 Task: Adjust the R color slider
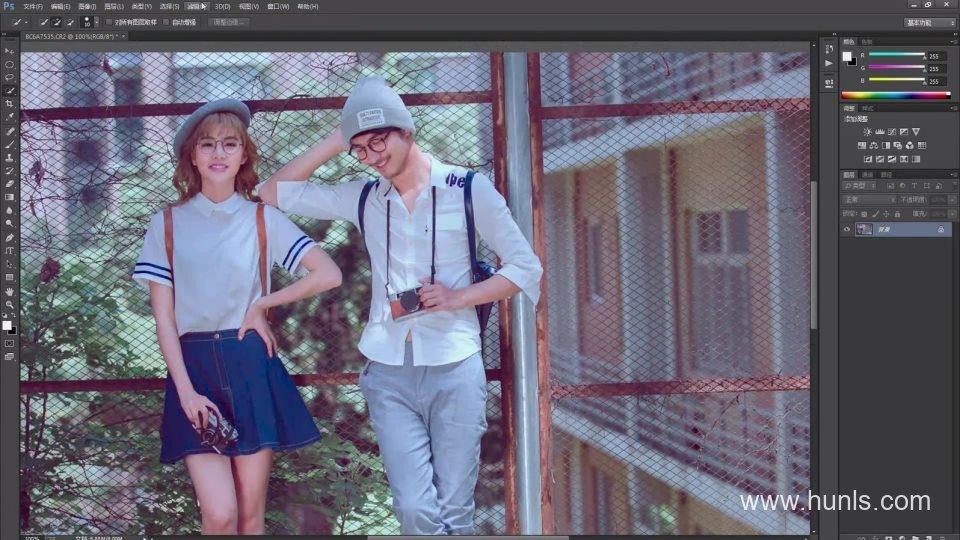coord(897,55)
